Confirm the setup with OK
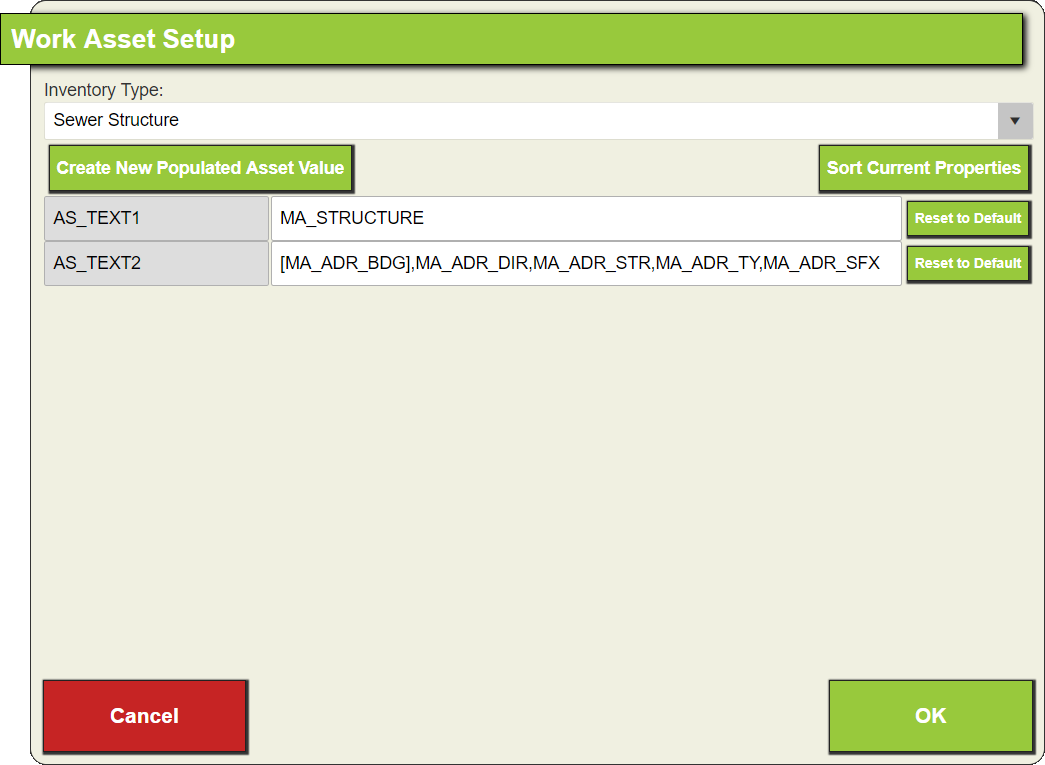Viewport: 1045px width, 765px height. point(930,716)
